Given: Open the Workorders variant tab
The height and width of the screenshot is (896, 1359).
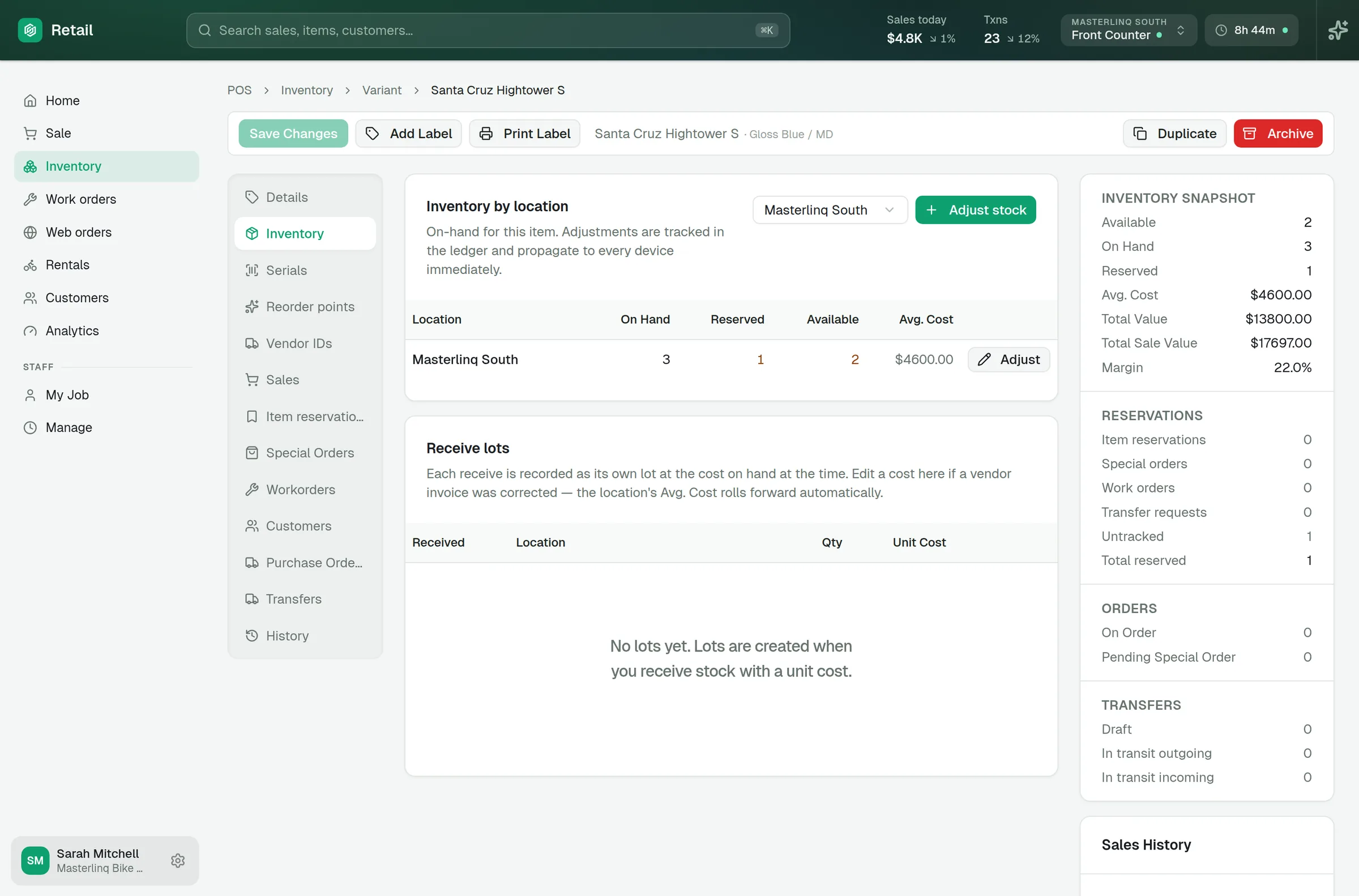Looking at the screenshot, I should [x=305, y=490].
